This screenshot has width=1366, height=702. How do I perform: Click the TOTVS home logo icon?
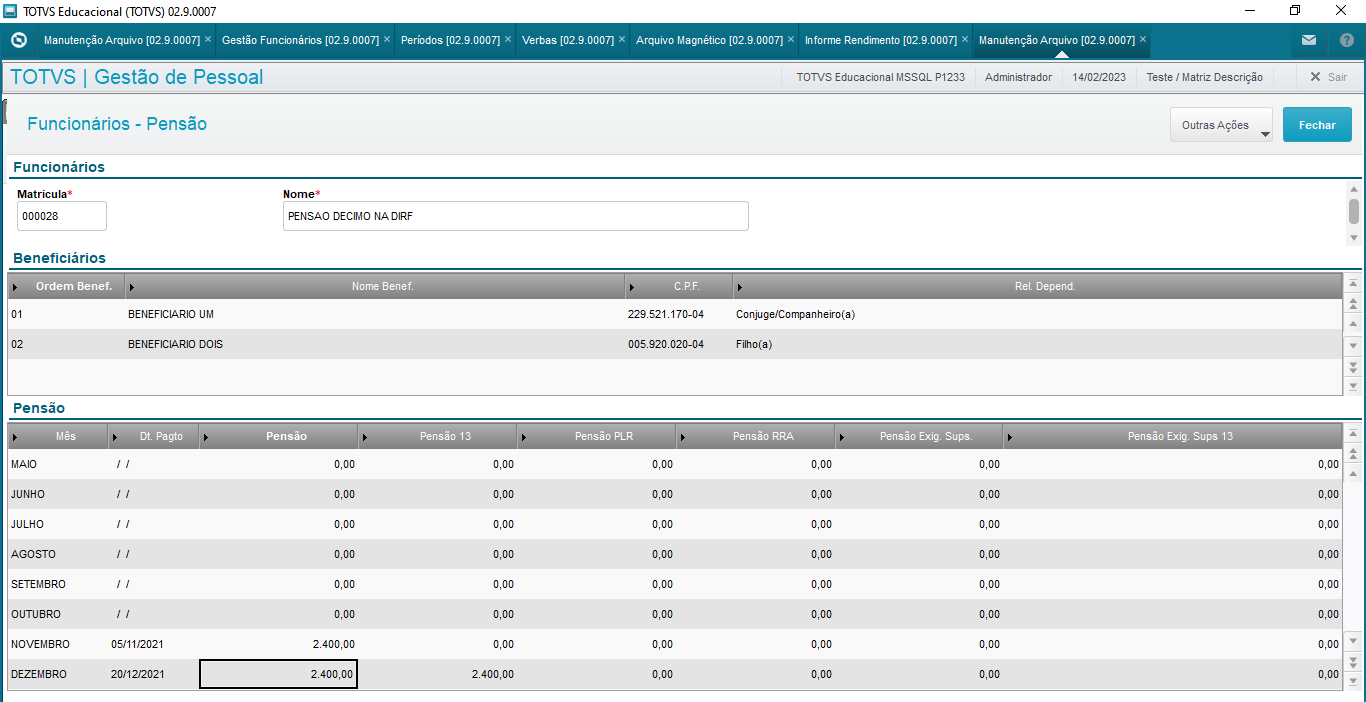[x=18, y=40]
